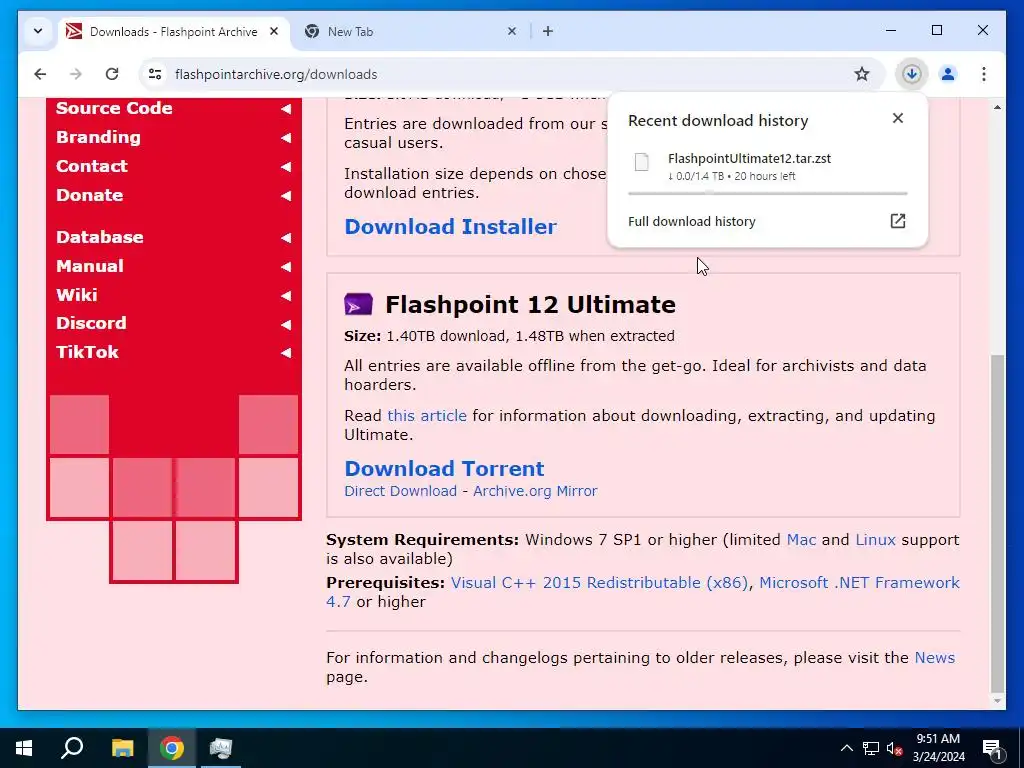Click the FlashpointUltimate12.tar.zst file icon

point(641,162)
